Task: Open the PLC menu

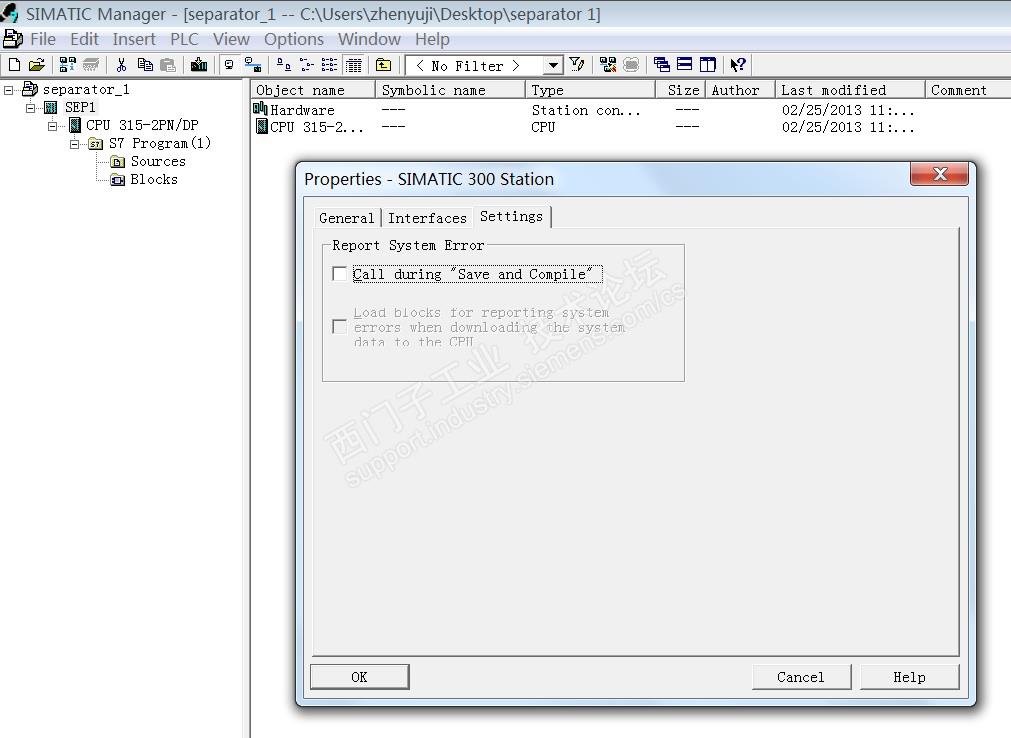Action: point(184,39)
